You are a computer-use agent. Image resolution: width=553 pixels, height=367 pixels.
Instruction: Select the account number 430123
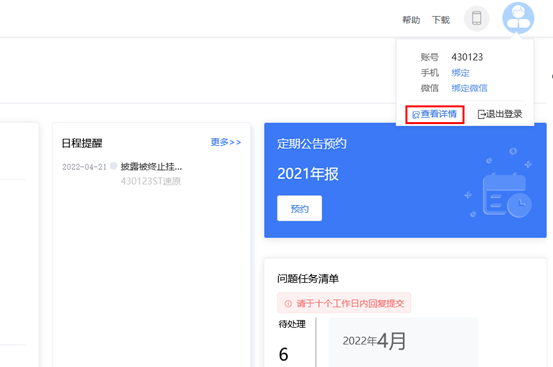point(467,57)
